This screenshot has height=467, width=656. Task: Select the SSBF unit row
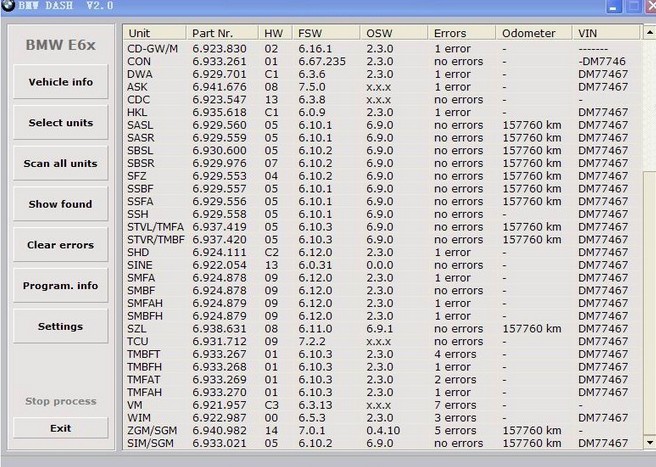click(383, 189)
